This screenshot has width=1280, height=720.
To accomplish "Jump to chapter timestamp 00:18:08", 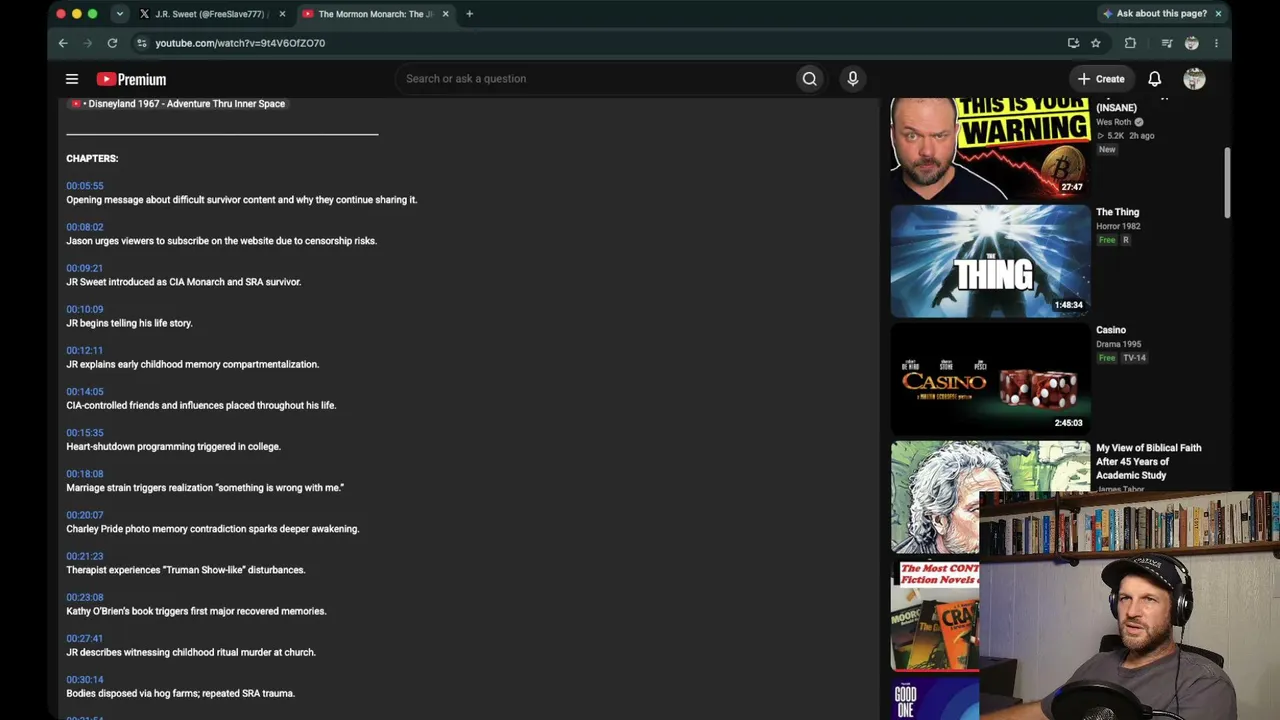I will point(85,474).
